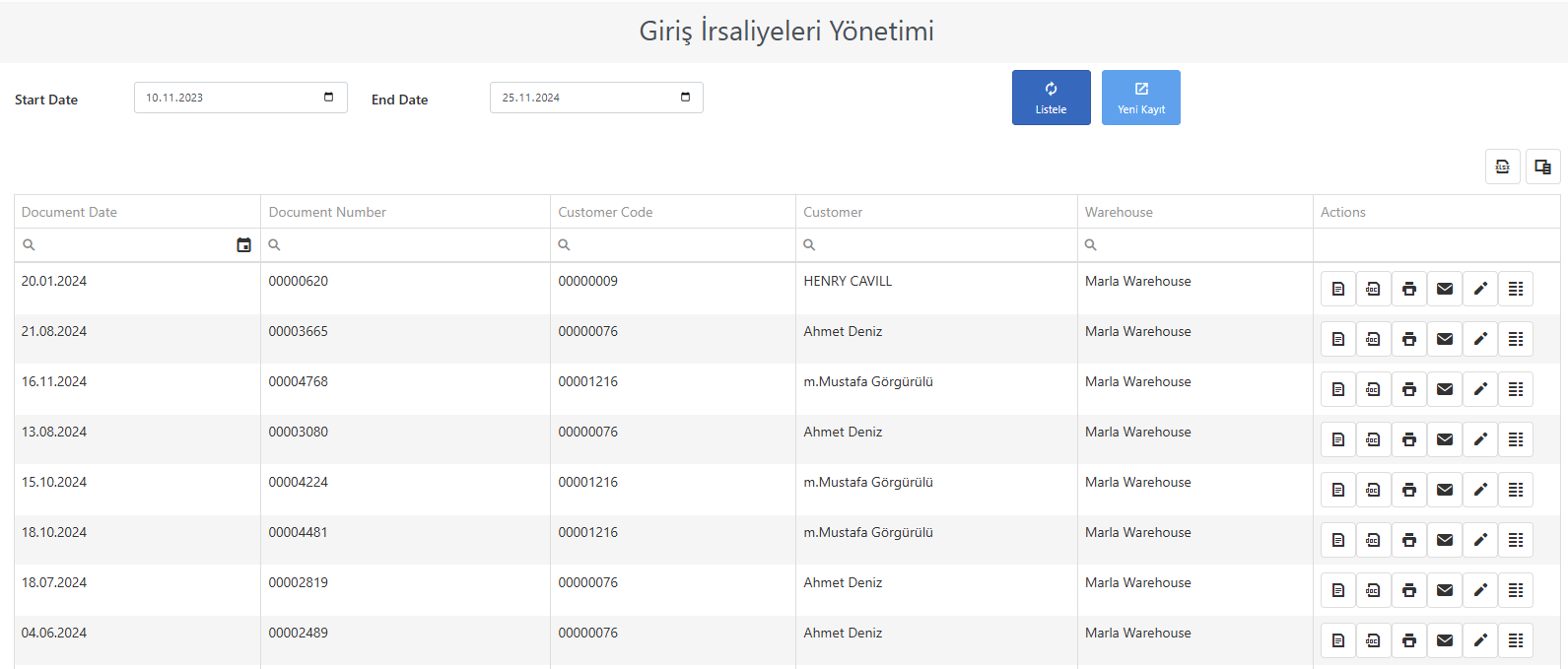Click the Listele button
Screen dimensions: 1568x669
tap(1052, 98)
